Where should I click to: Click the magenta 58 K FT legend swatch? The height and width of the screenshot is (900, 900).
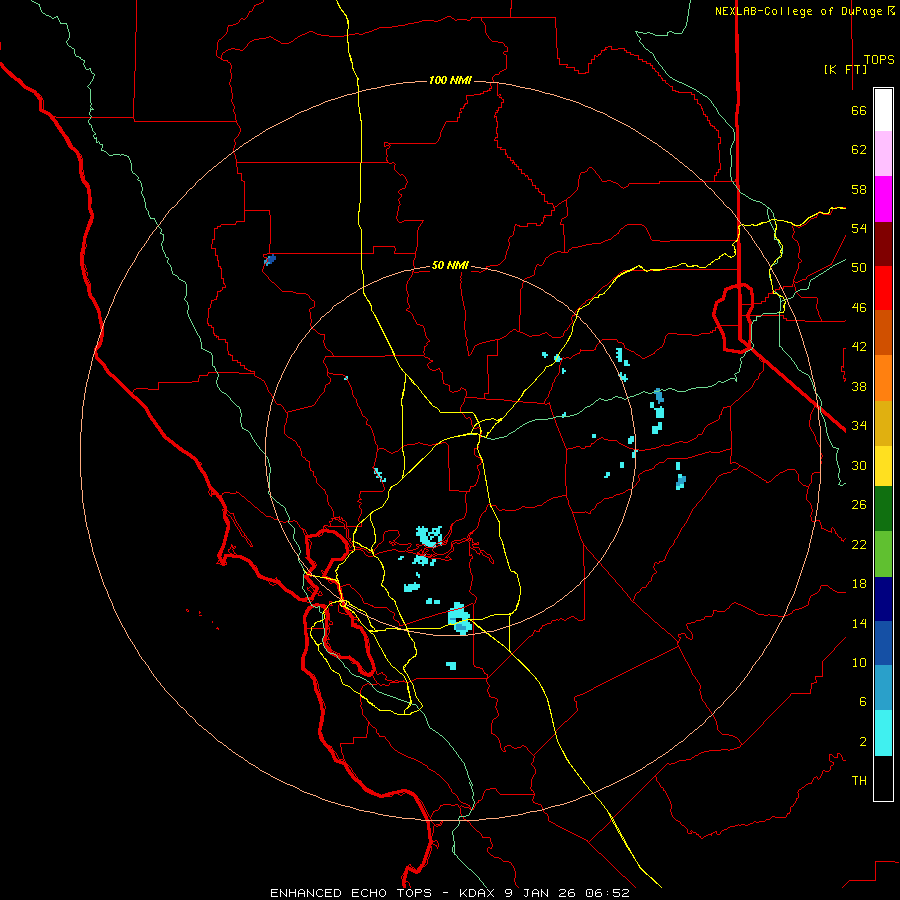point(883,199)
